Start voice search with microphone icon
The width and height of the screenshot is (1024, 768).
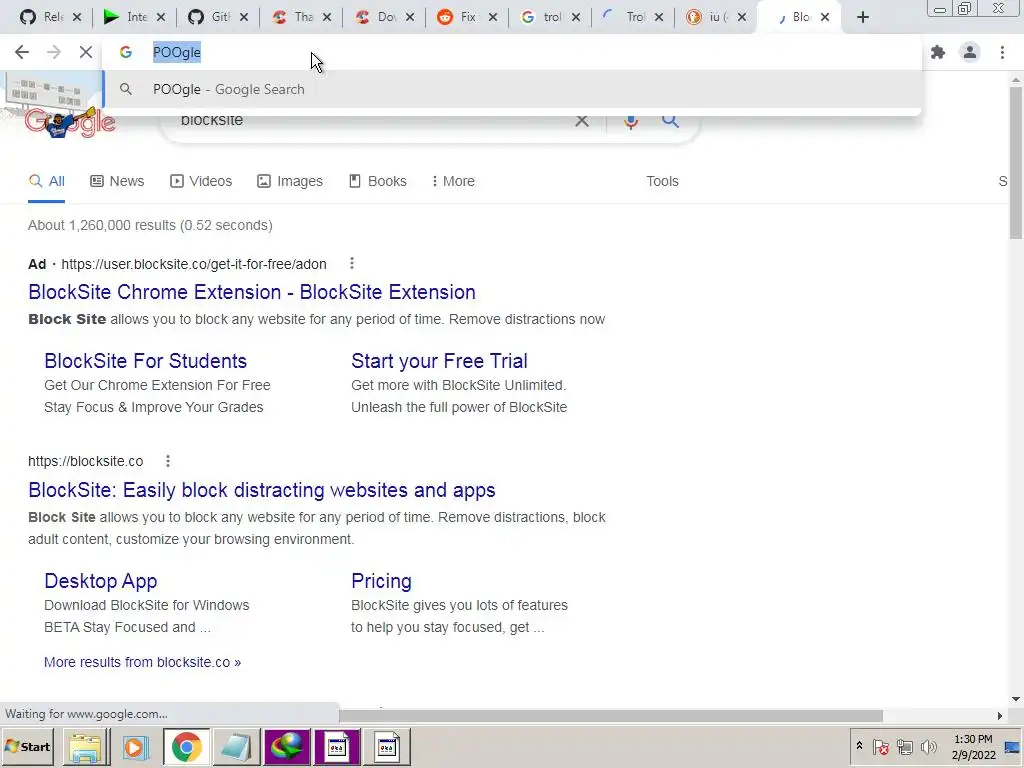point(630,121)
